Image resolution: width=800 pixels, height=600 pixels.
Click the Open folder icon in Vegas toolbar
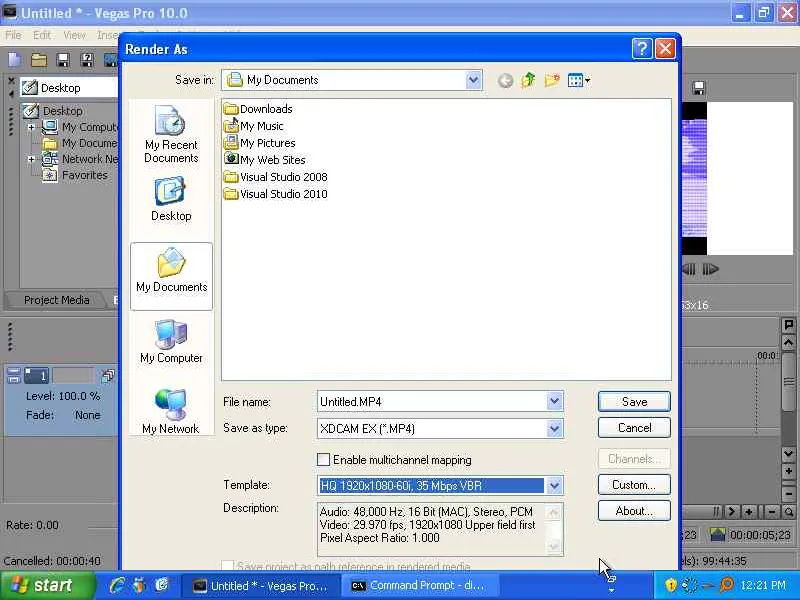click(39, 60)
